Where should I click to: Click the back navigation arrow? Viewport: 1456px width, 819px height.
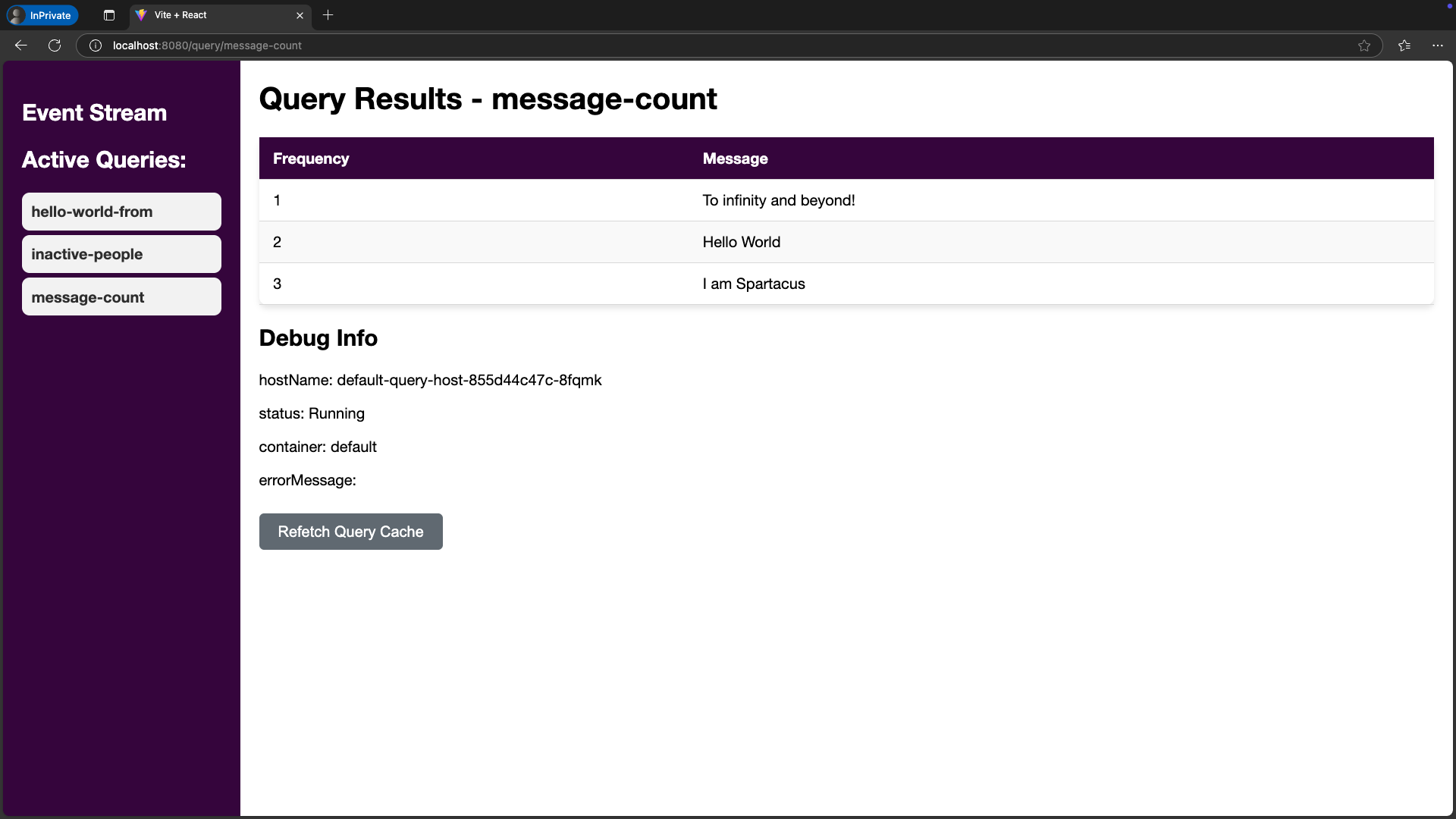pyautogui.click(x=20, y=45)
